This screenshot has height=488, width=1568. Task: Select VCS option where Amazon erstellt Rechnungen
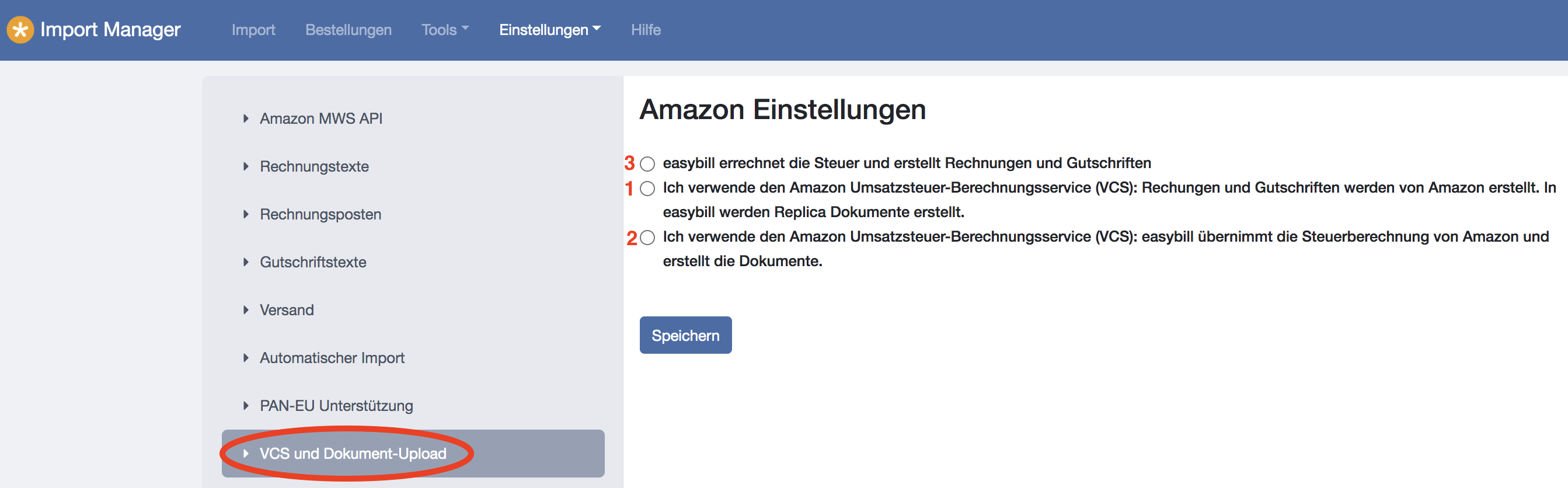pos(647,189)
